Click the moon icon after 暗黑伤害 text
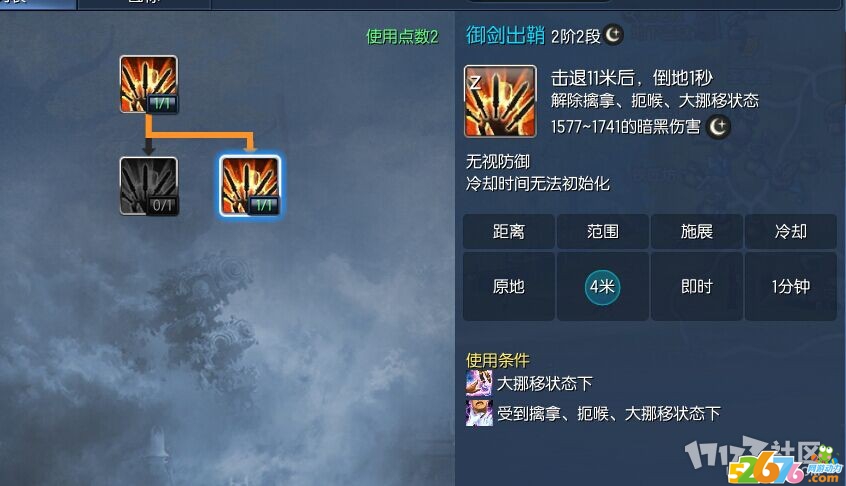This screenshot has height=486, width=846. tap(718, 127)
